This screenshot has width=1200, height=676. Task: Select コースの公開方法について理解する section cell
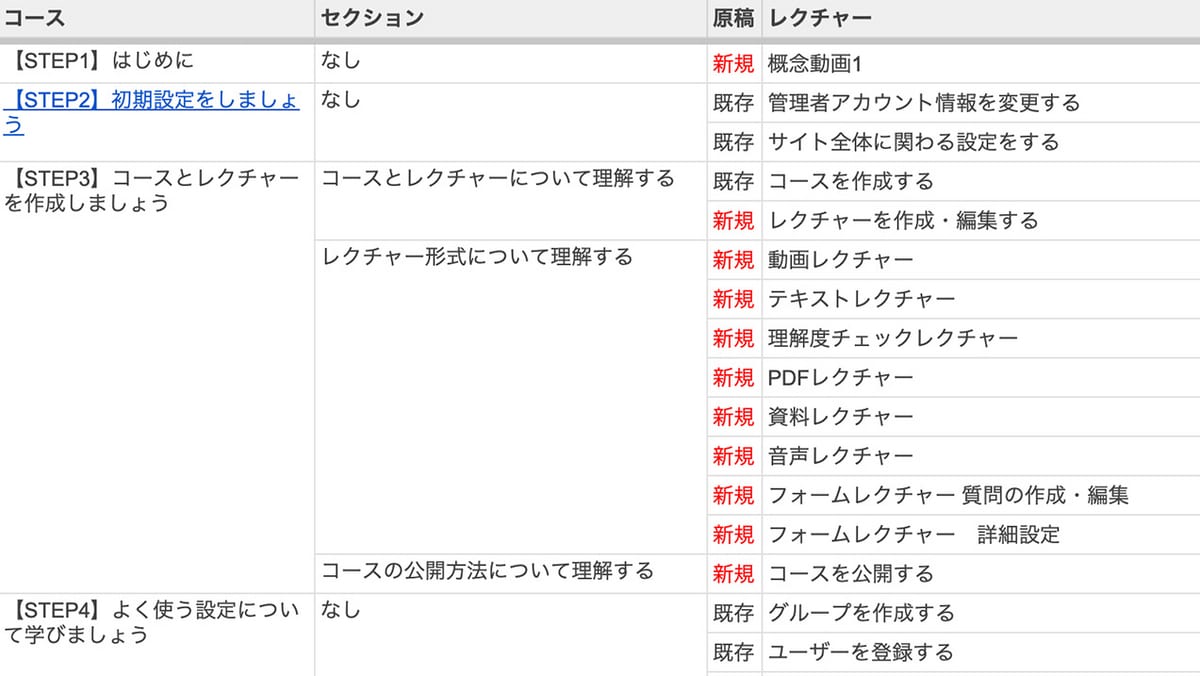click(x=510, y=574)
